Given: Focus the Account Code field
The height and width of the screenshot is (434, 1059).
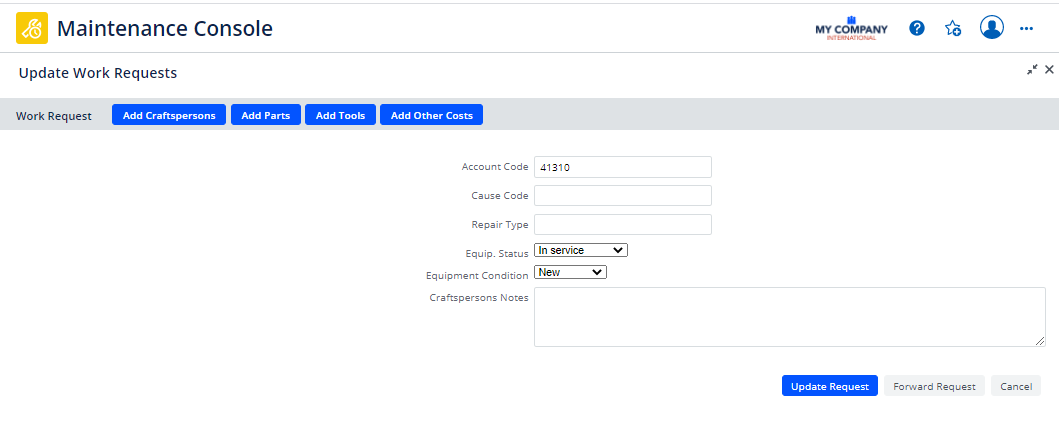Looking at the screenshot, I should pos(623,167).
